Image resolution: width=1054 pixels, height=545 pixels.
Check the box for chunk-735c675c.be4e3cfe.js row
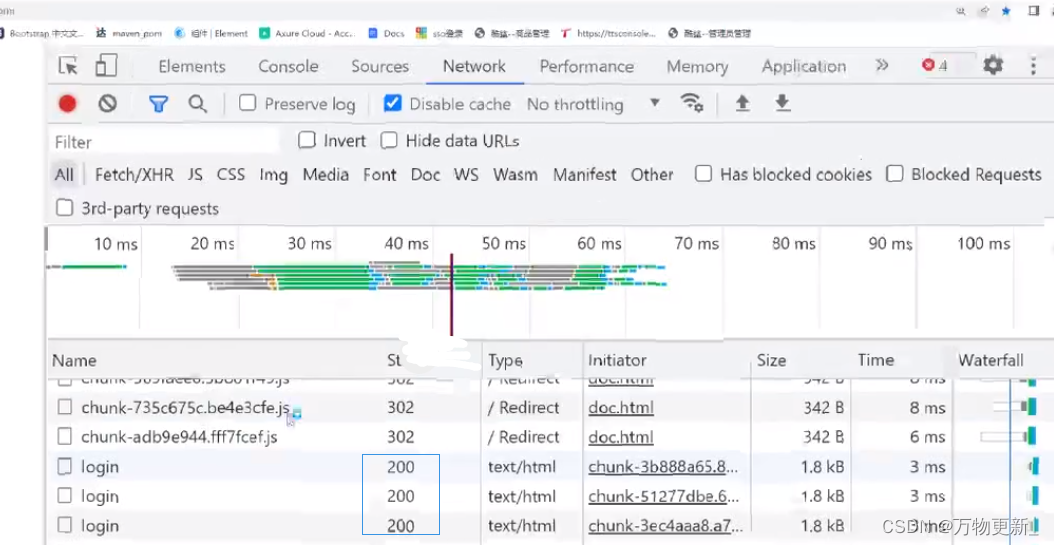65,407
